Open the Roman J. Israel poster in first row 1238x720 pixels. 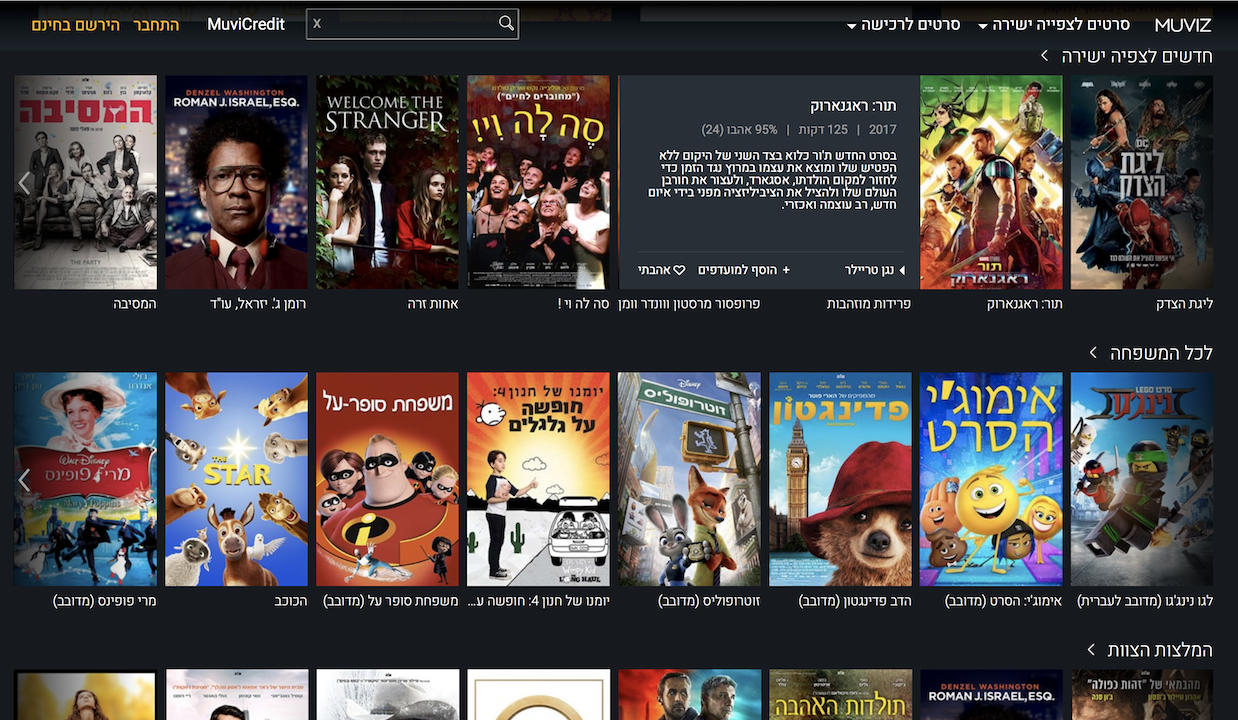coord(236,182)
